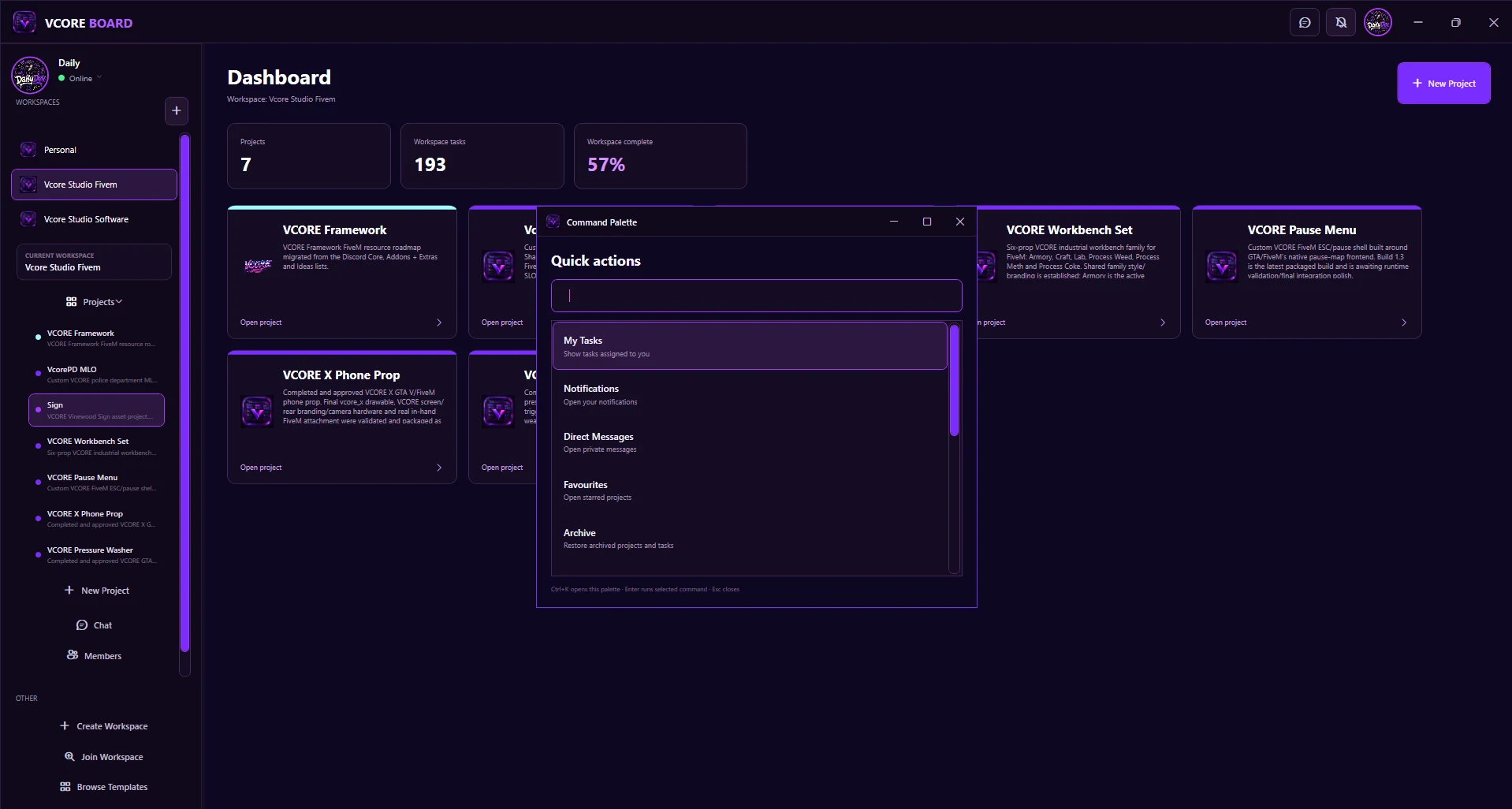
Task: Click the purple New Project button
Action: pyautogui.click(x=1443, y=84)
